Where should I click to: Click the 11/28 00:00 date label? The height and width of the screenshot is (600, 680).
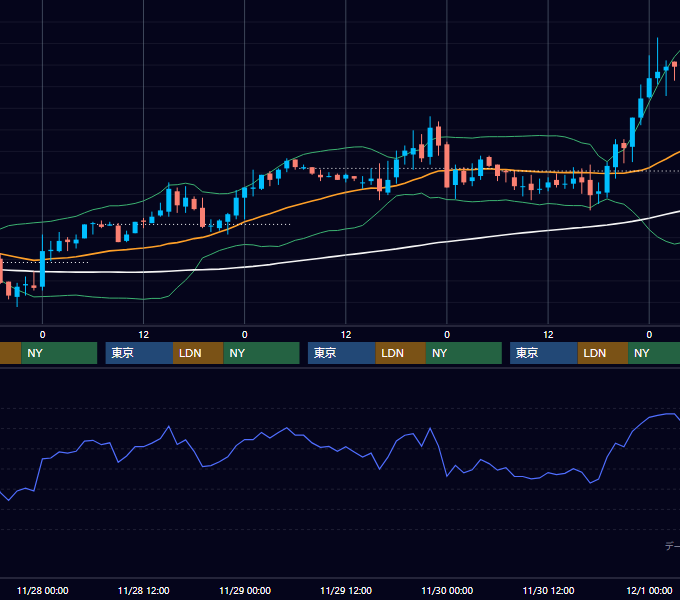(42, 590)
